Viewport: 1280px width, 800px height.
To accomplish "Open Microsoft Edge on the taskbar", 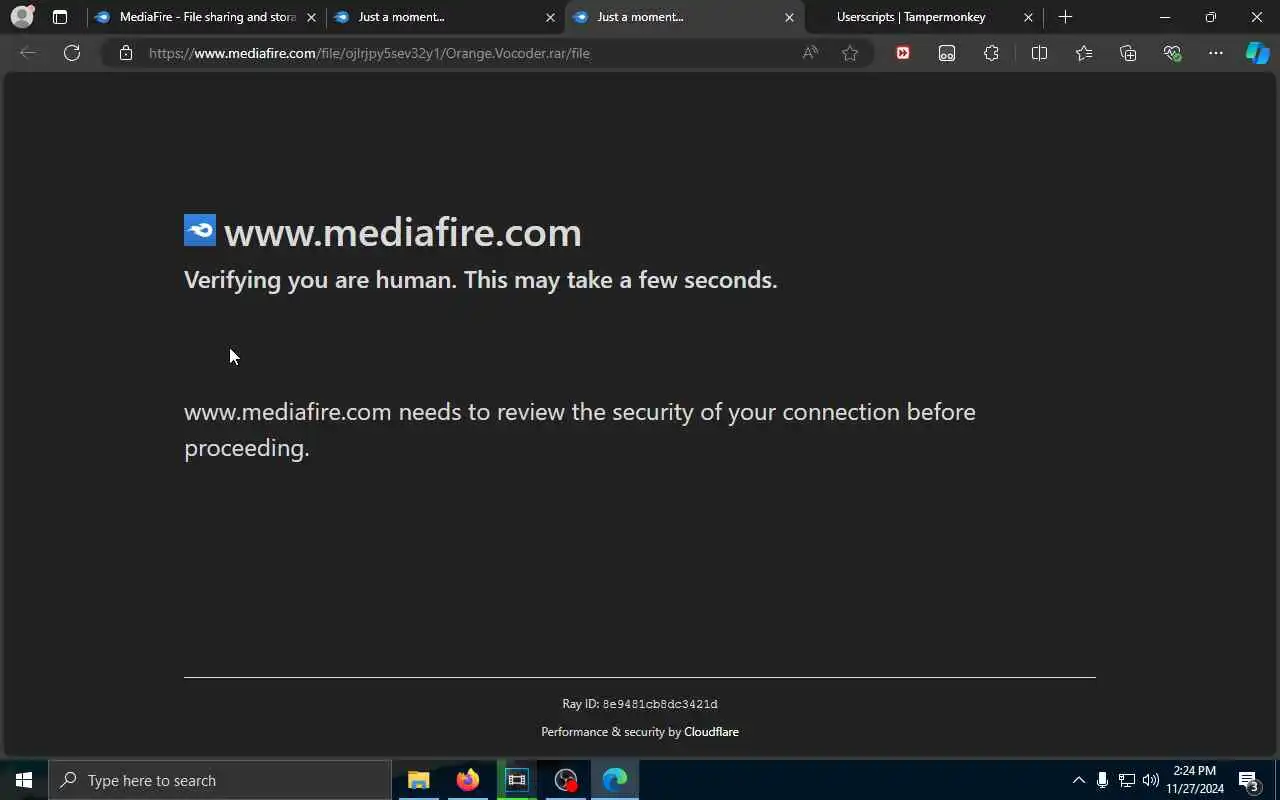I will click(x=615, y=780).
